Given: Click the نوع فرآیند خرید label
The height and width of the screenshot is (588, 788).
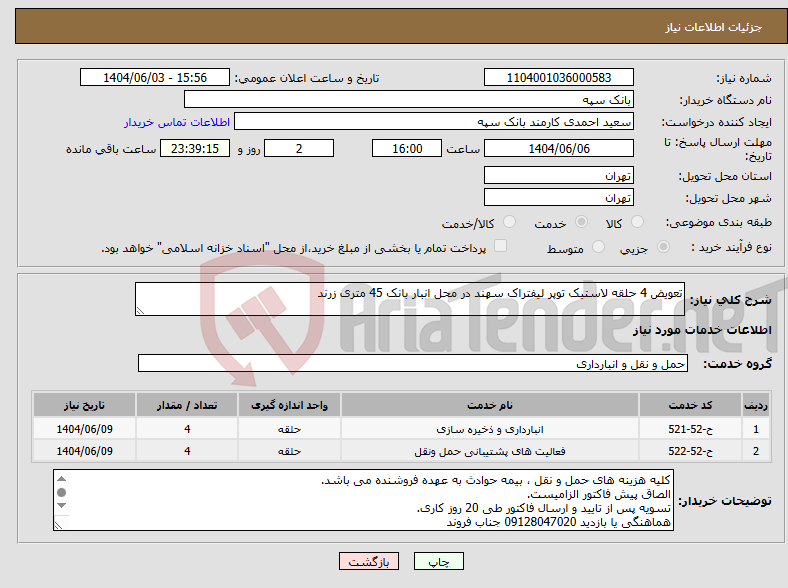Looking at the screenshot, I should pyautogui.click(x=731, y=247).
